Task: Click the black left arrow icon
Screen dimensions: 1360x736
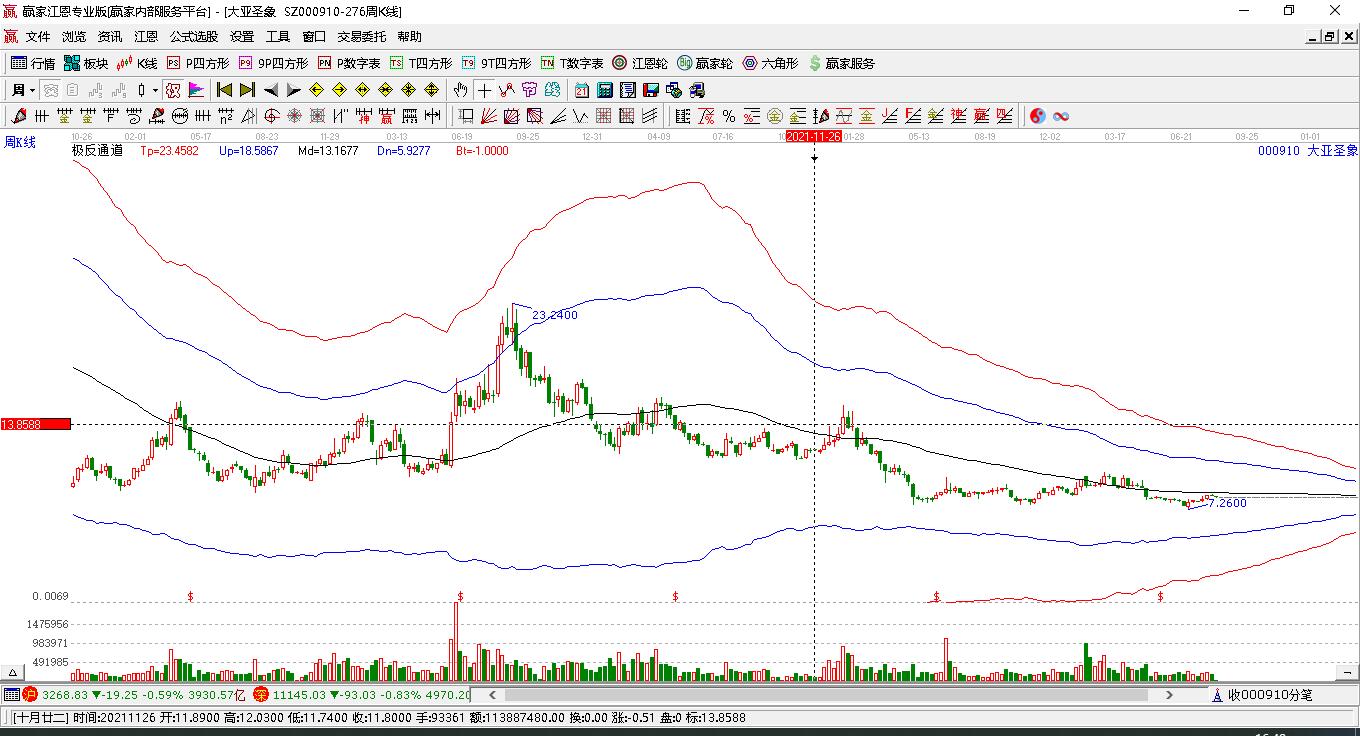Action: [270, 90]
